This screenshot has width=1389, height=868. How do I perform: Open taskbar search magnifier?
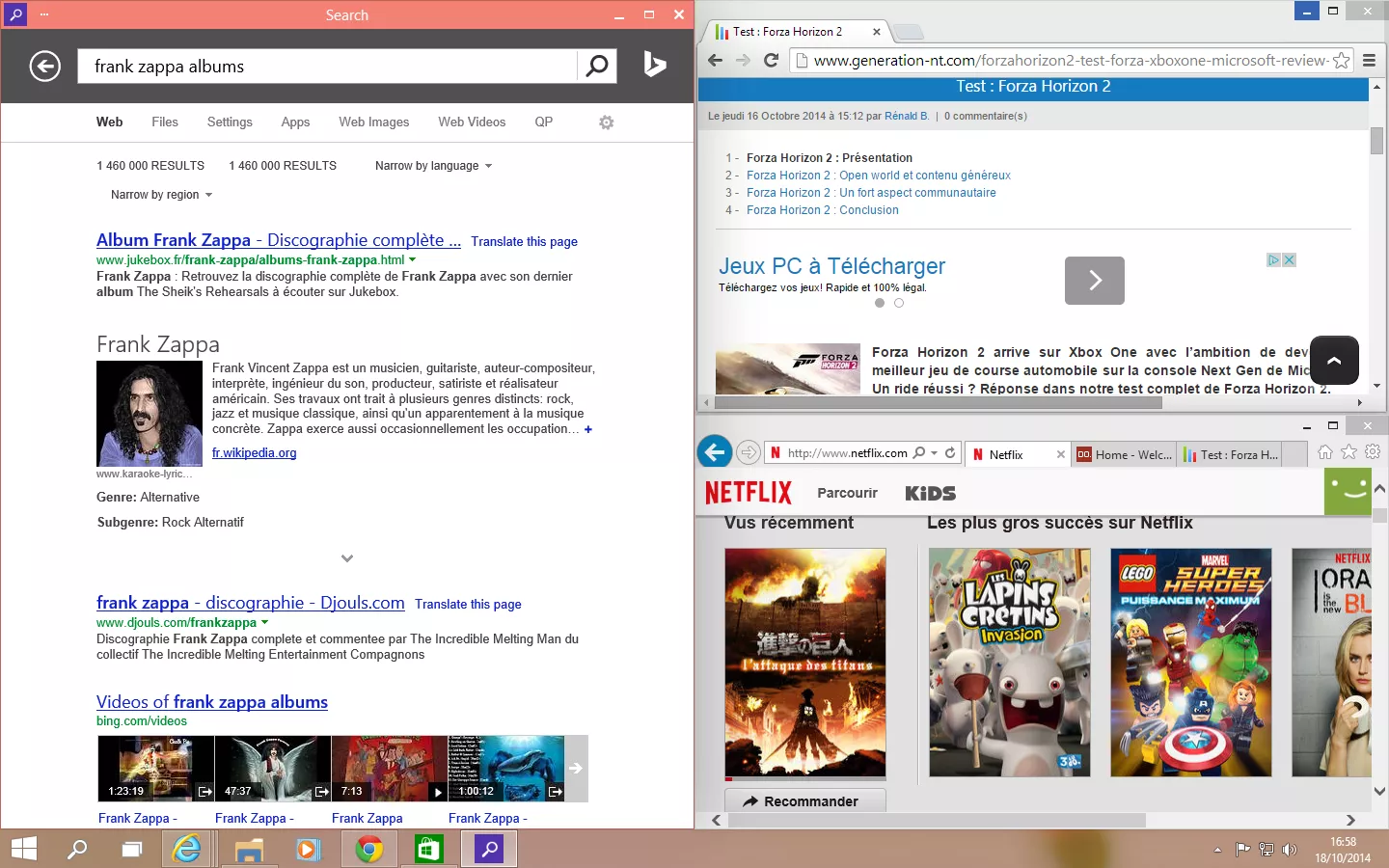pyautogui.click(x=77, y=849)
